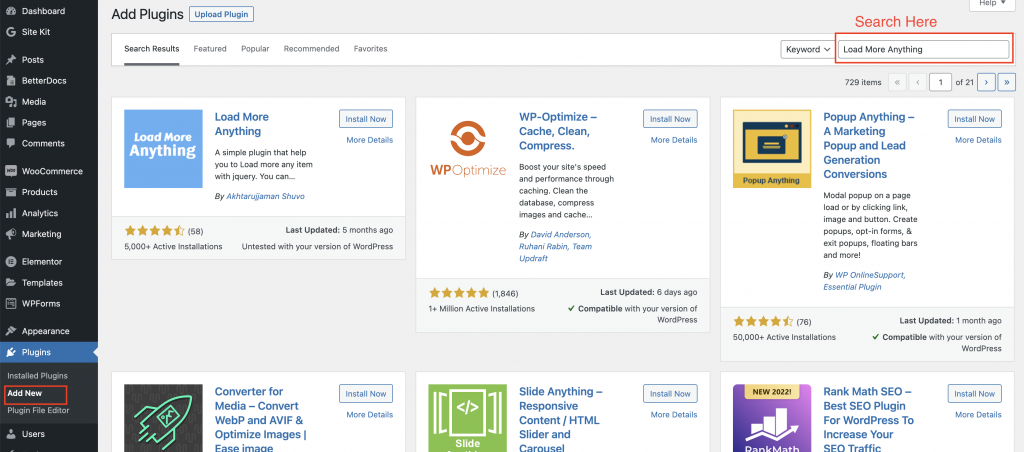This screenshot has width=1024, height=452.
Task: Click the Upload Plugin button
Action: pos(221,14)
